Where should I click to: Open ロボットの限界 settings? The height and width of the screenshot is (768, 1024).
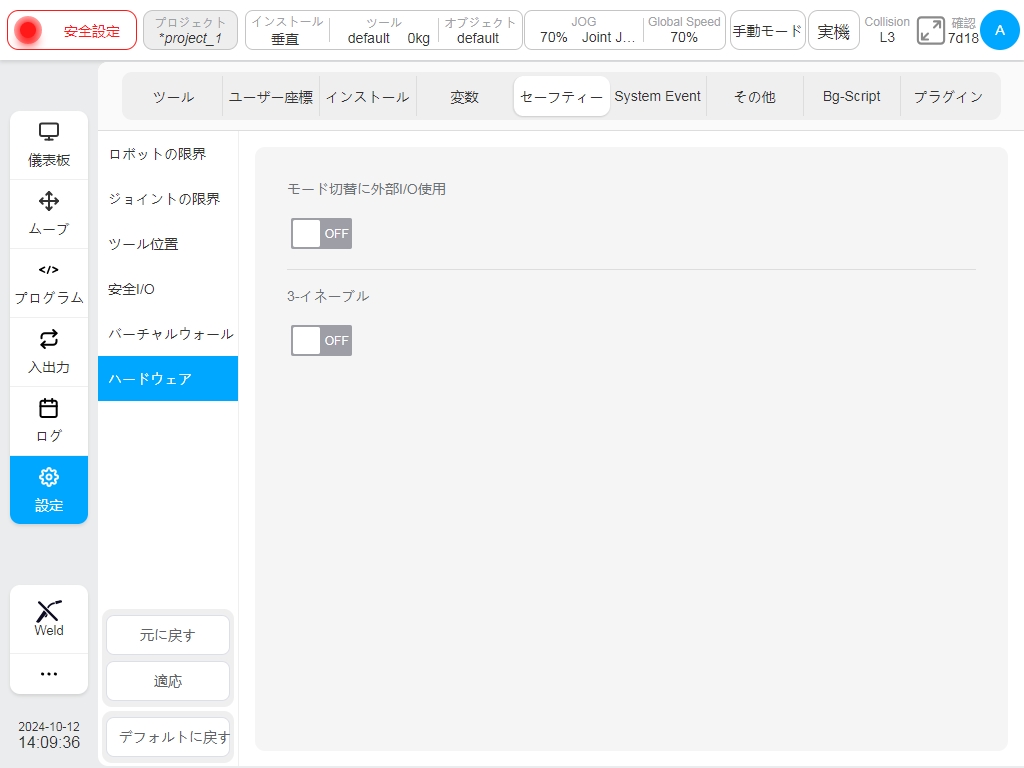click(x=168, y=154)
